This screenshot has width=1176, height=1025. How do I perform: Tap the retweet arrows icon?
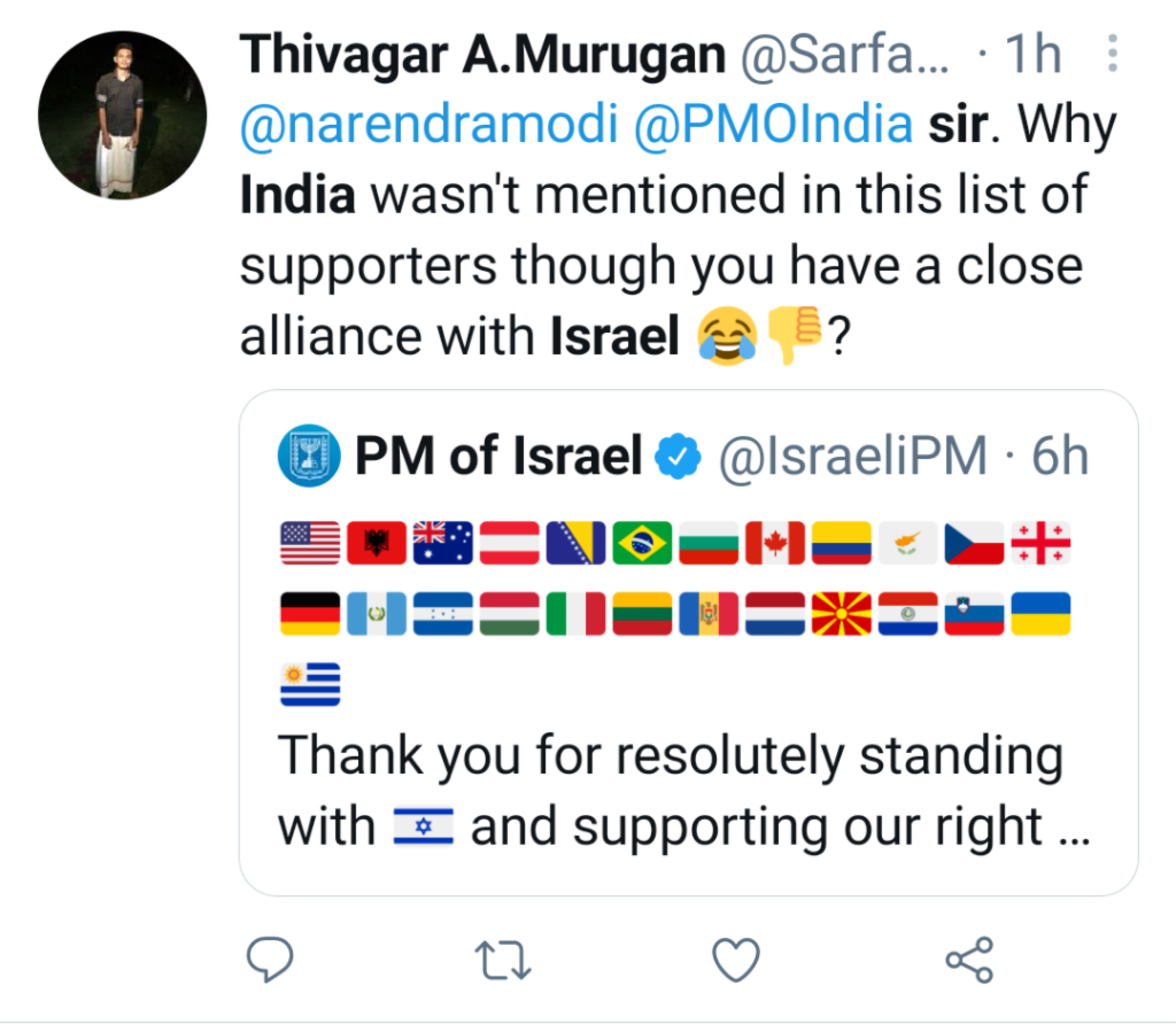[x=503, y=959]
